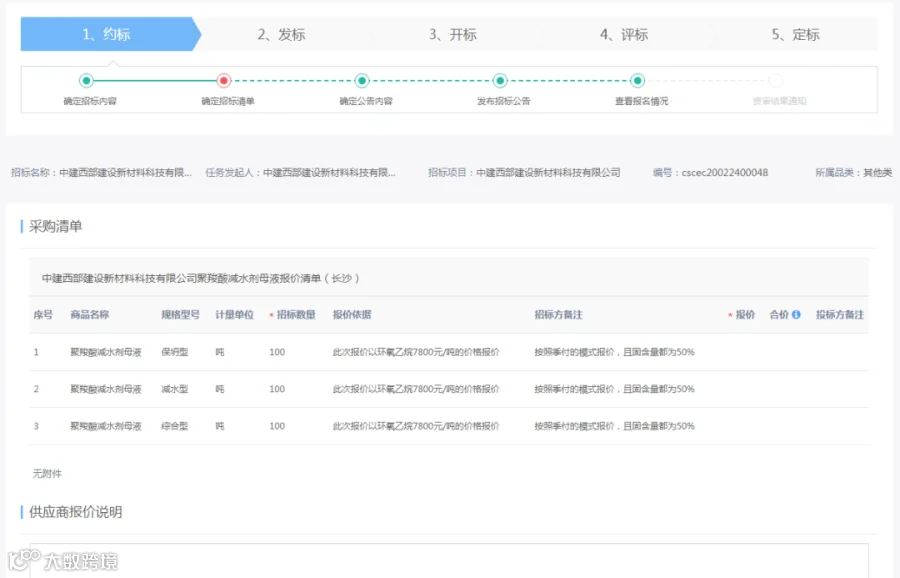Select the 确定公告内容 step marker
900x578 pixels.
(x=362, y=80)
